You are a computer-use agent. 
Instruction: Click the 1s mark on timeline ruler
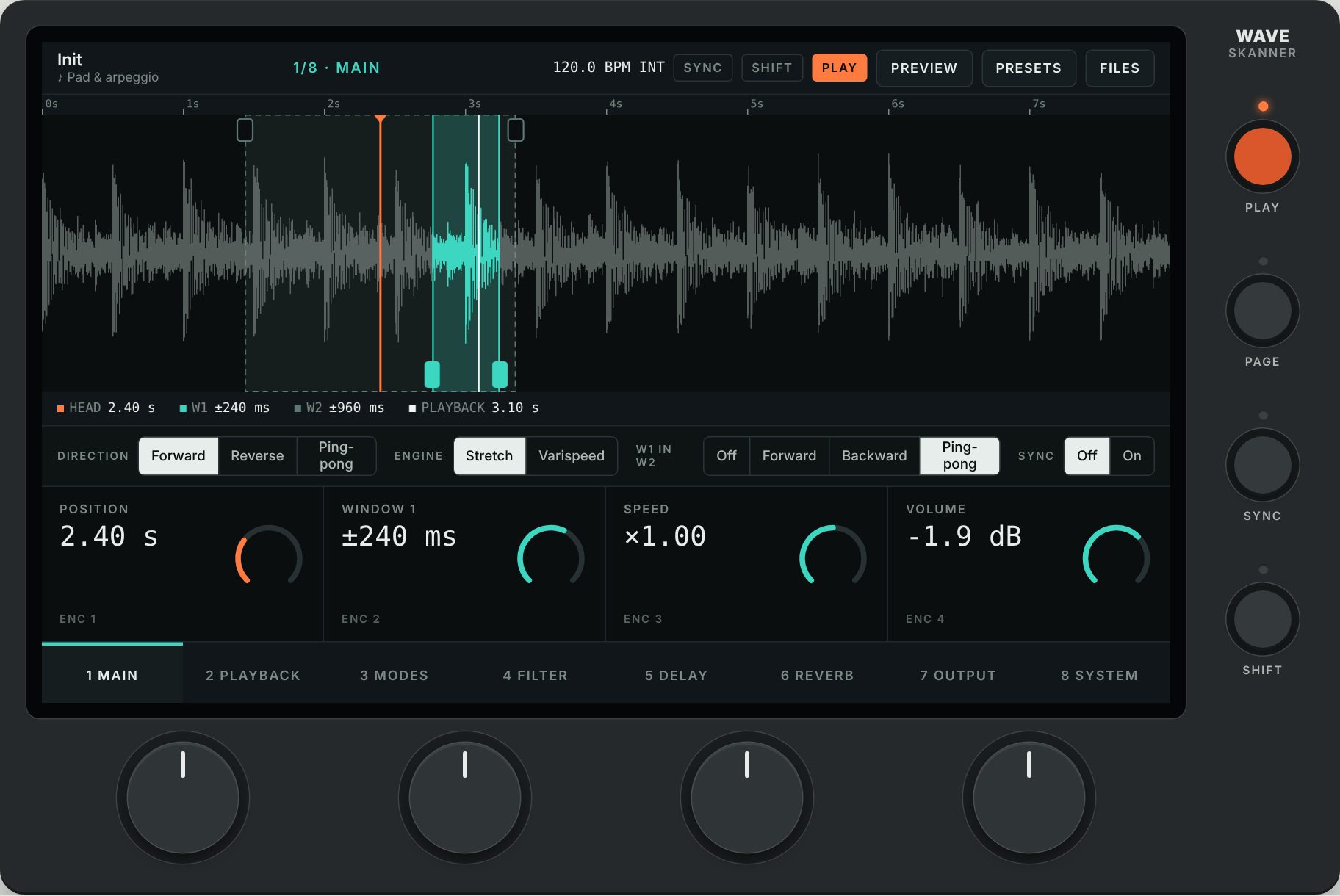pyautogui.click(x=192, y=104)
